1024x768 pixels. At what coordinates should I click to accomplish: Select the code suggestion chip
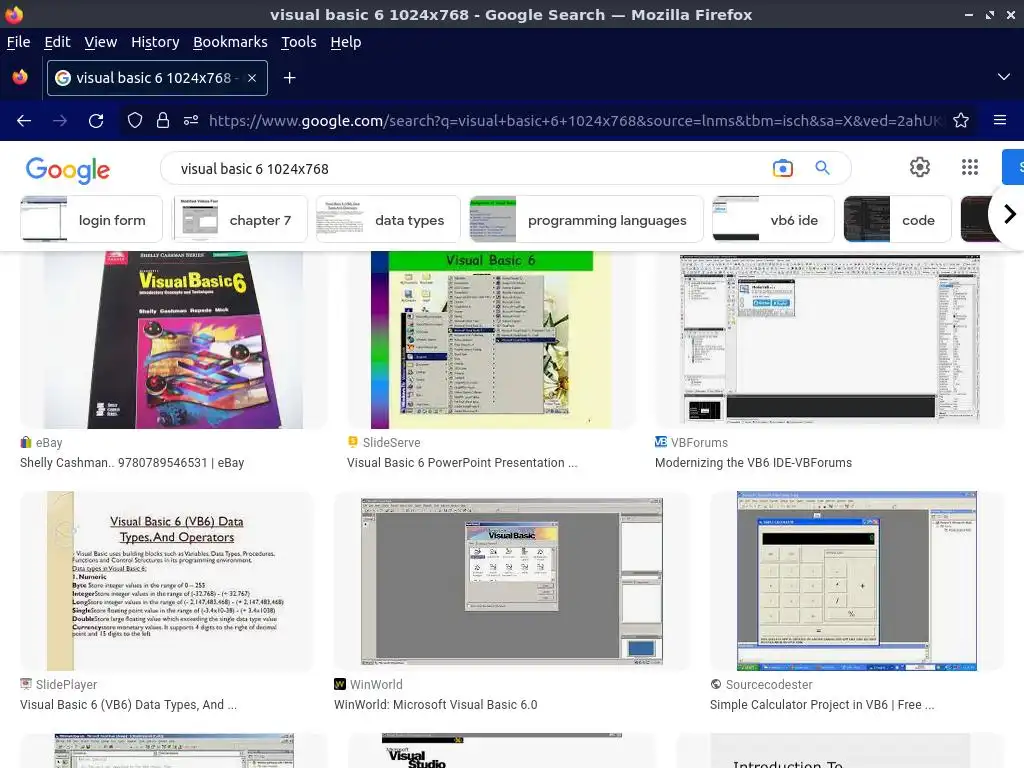tap(897, 219)
